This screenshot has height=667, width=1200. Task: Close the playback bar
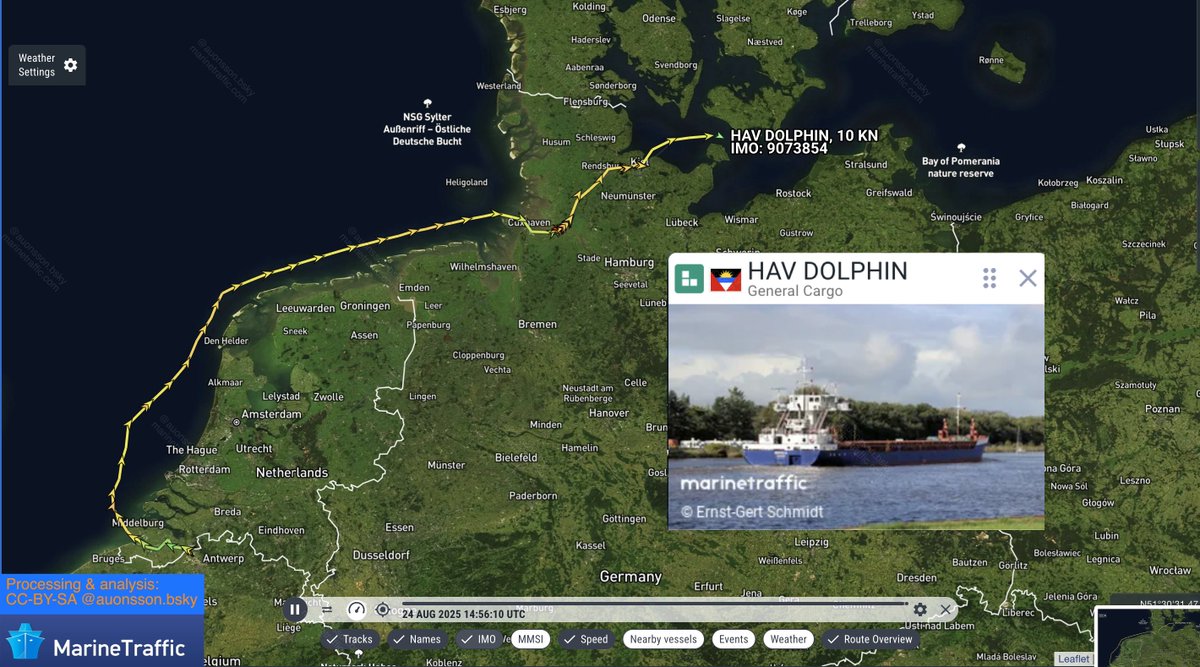945,609
